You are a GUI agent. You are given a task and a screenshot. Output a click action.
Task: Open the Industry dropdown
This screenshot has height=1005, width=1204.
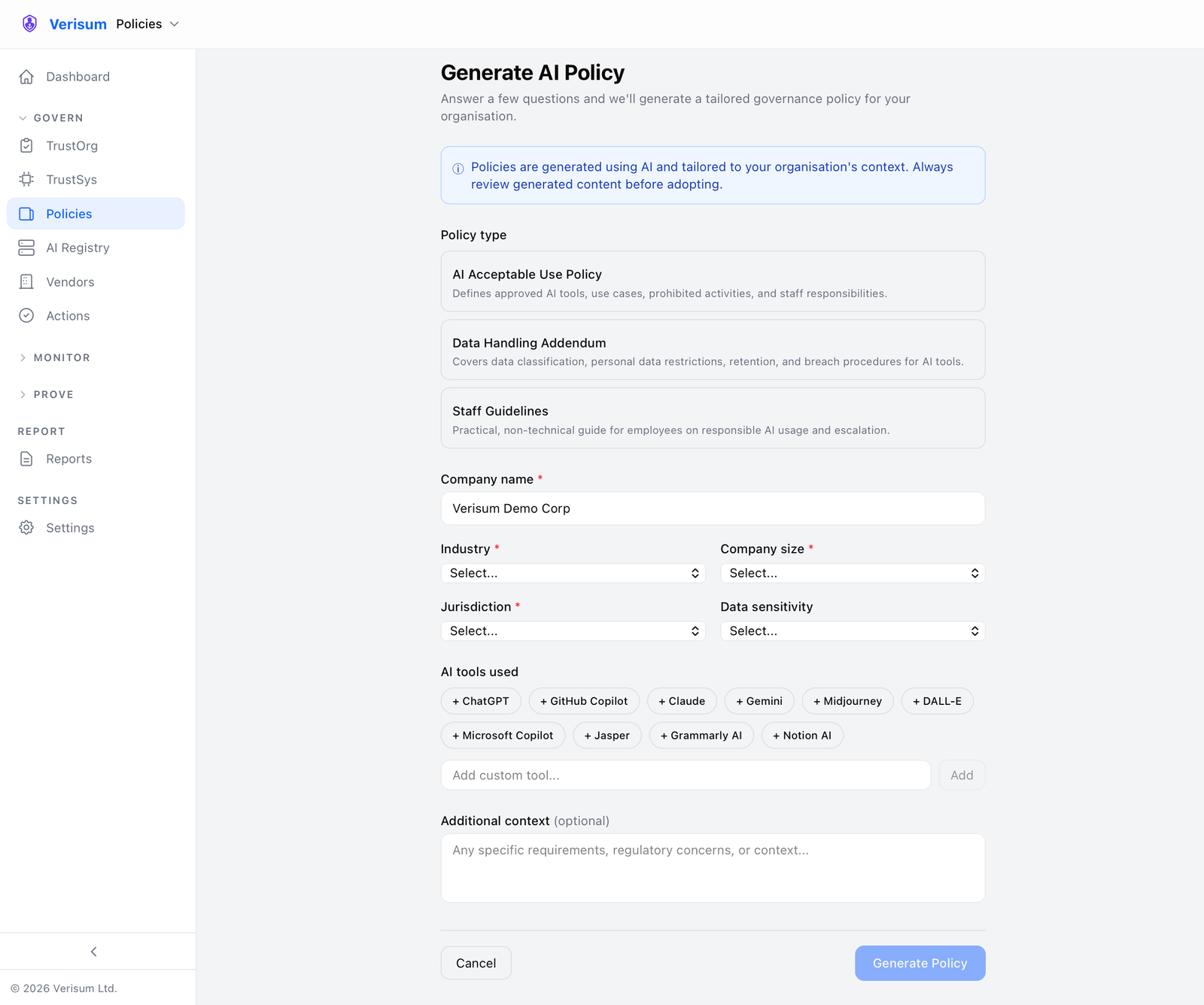573,572
